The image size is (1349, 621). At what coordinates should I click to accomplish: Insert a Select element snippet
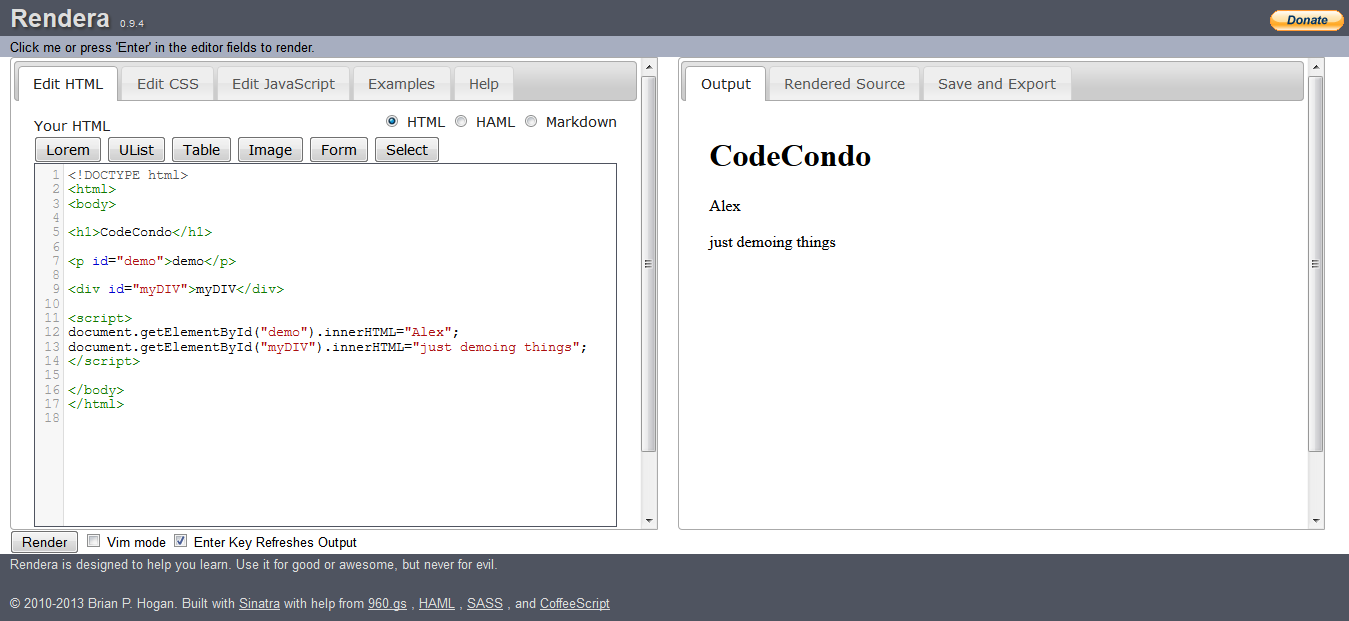[x=406, y=149]
